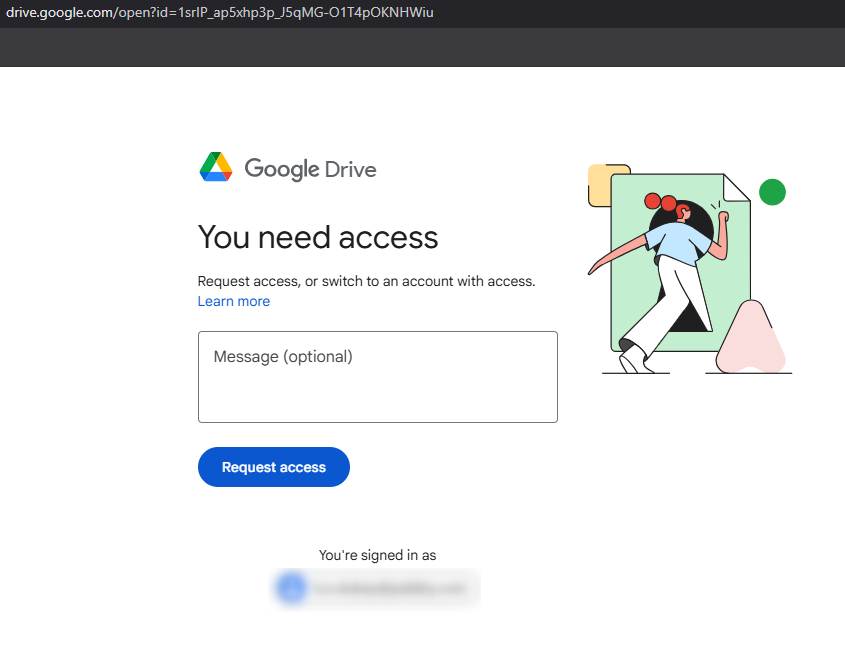This screenshot has height=650, width=845.
Task: Click the "You need access" heading
Action: (x=318, y=237)
